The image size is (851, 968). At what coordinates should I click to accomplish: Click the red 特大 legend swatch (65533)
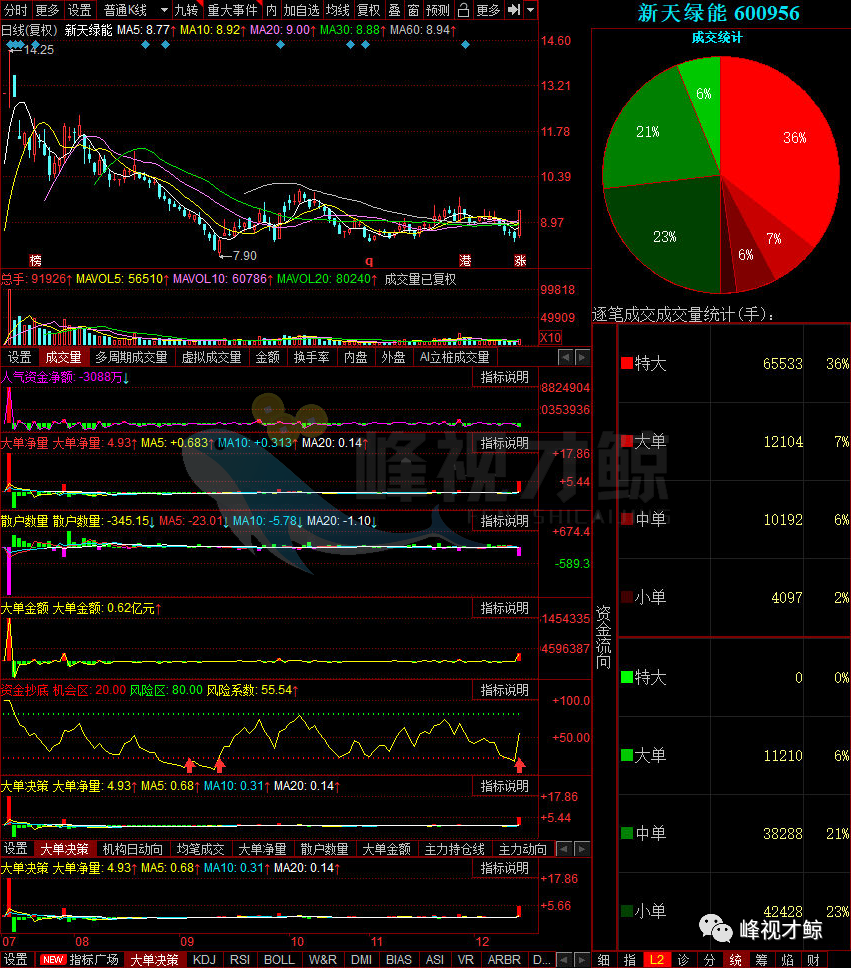[x=627, y=363]
